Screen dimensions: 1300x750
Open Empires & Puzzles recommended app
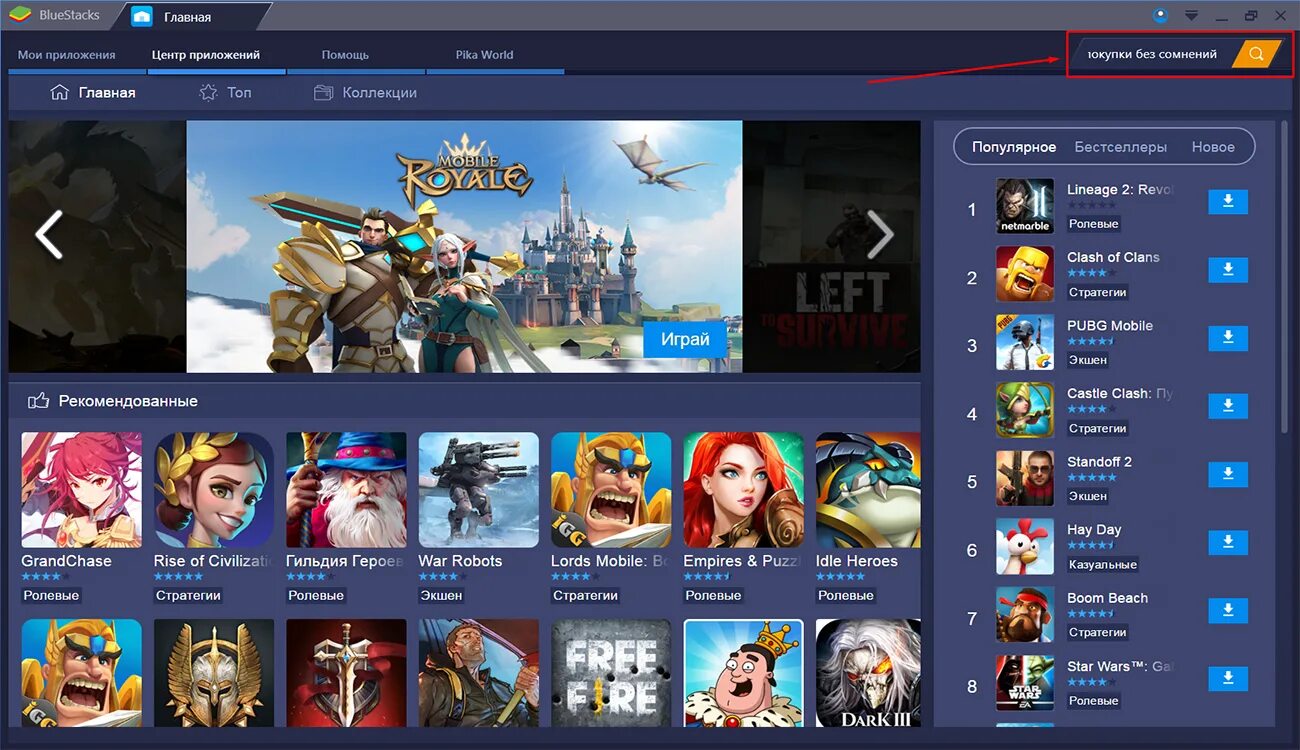coord(743,490)
